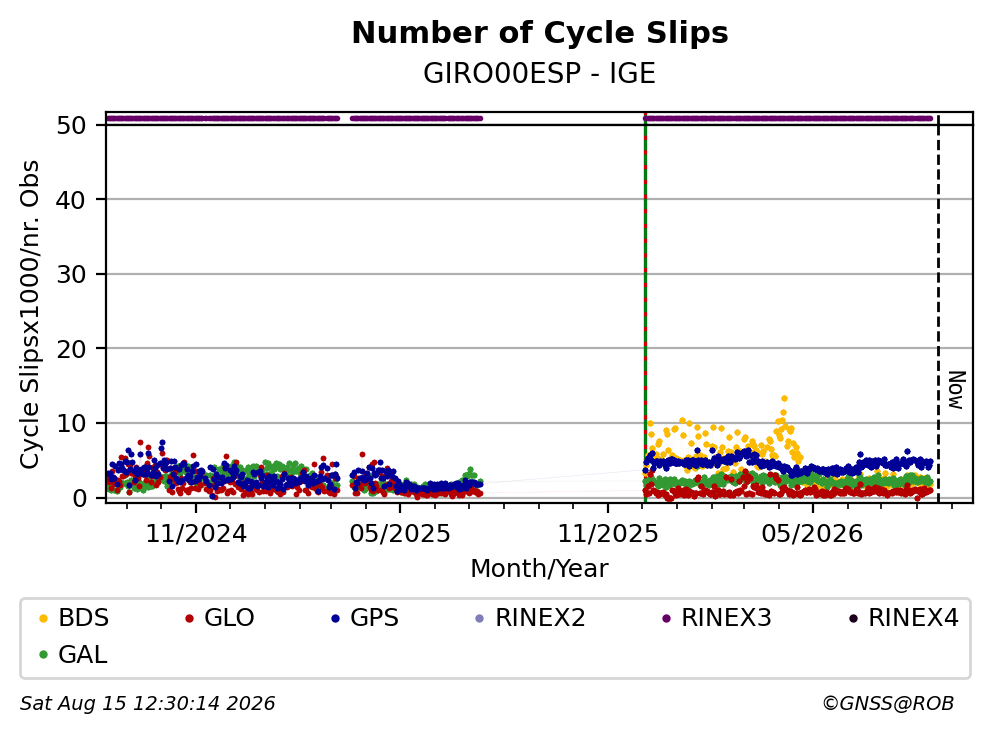Click the GIRO00ESP - IGE subtitle

pyautogui.click(x=540, y=73)
